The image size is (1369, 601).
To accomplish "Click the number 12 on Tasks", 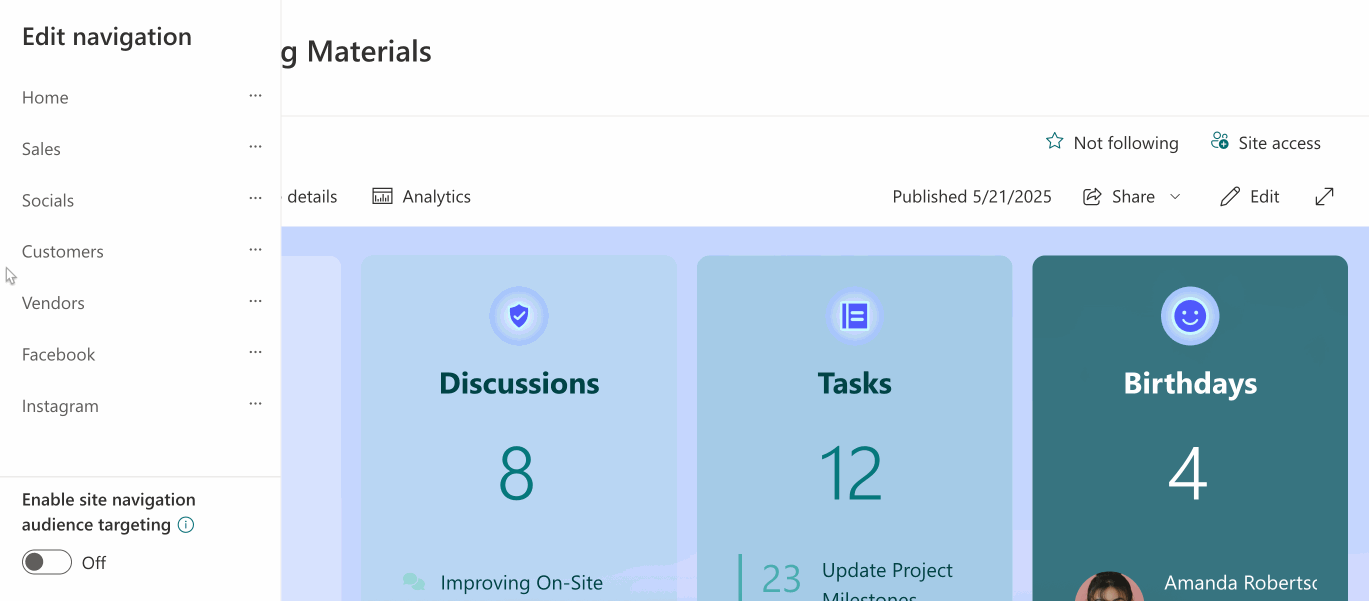I will coord(851,472).
